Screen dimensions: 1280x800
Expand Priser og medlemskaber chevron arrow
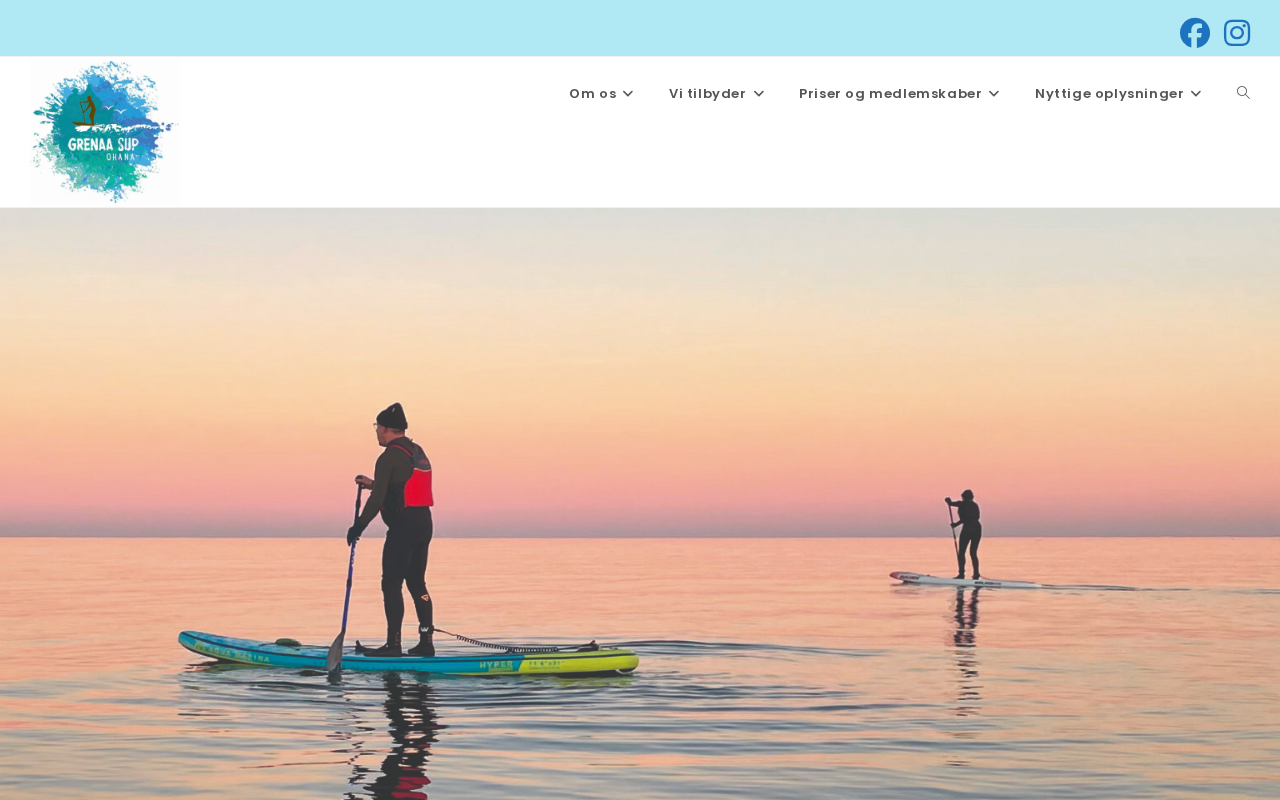coord(993,93)
